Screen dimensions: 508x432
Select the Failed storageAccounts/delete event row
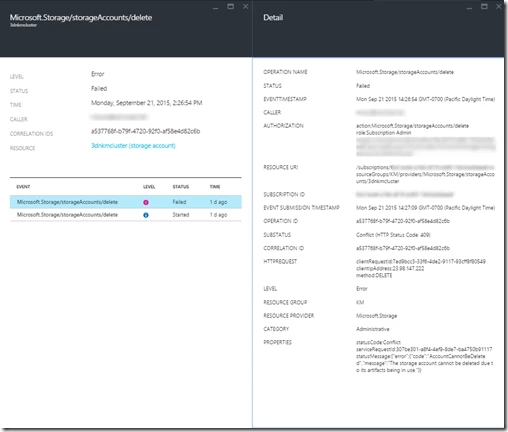pyautogui.click(x=126, y=202)
